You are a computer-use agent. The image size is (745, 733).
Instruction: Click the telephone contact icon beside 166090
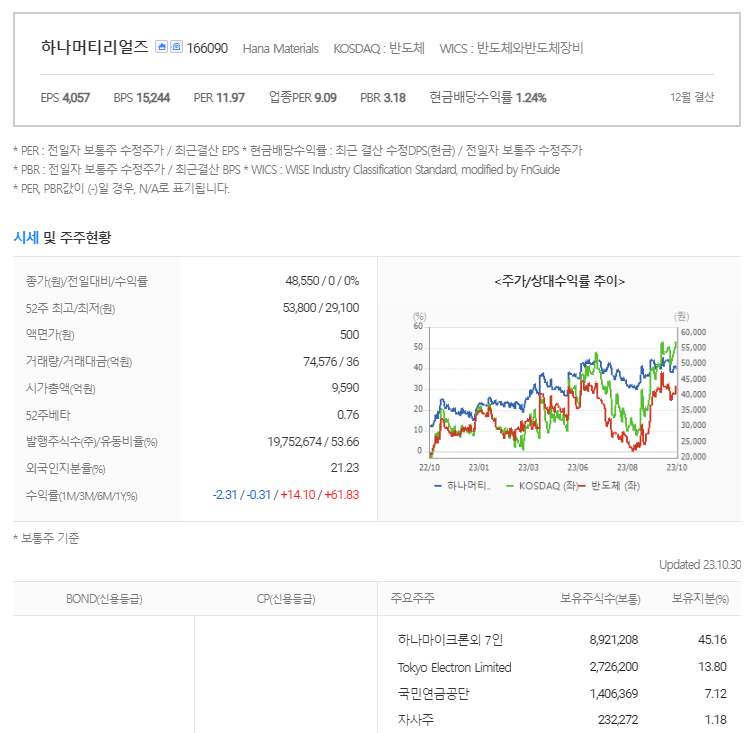tap(176, 47)
